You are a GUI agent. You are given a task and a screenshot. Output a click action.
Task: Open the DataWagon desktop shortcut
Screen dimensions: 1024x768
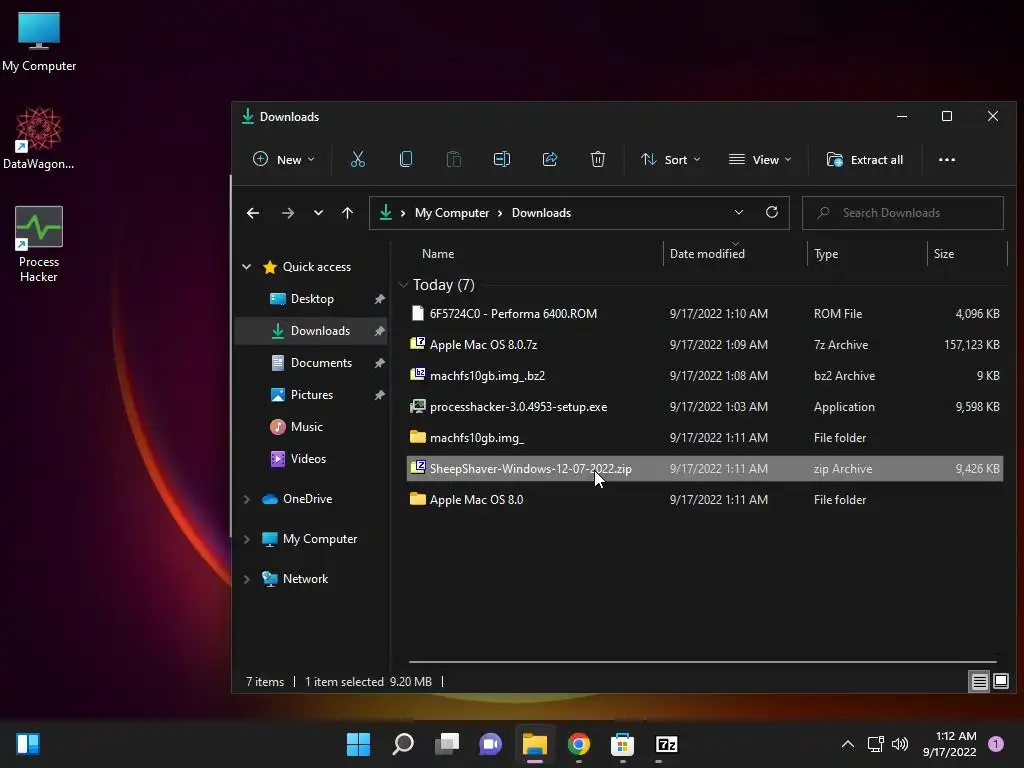click(39, 138)
